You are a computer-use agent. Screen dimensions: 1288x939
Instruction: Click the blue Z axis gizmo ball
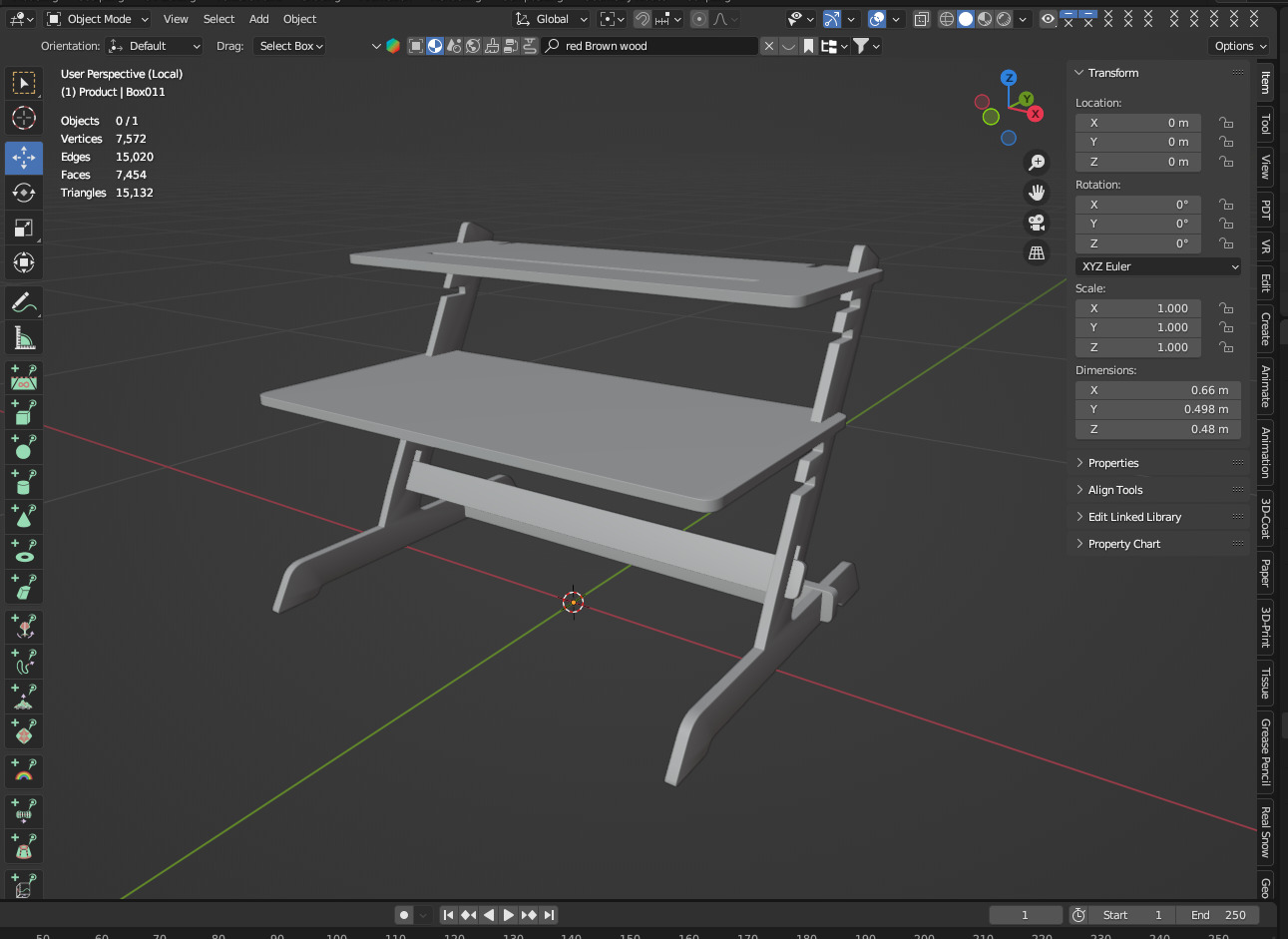(x=1009, y=78)
